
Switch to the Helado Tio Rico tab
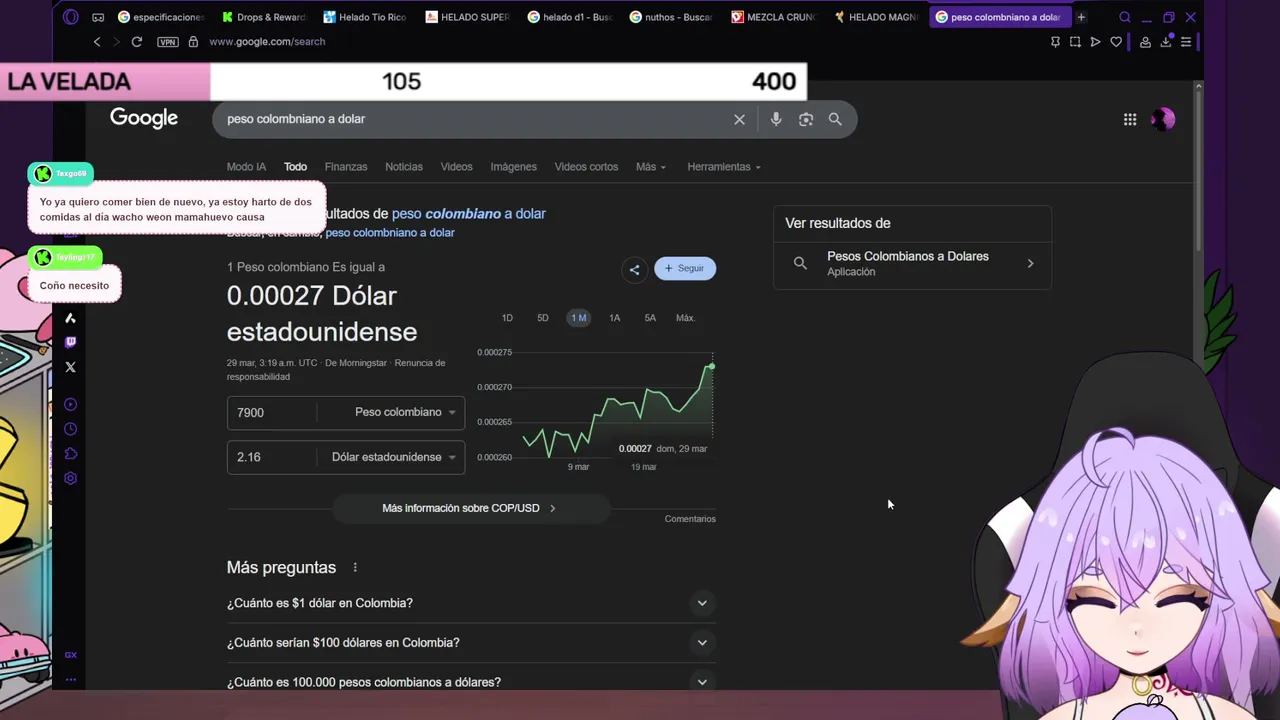coord(365,17)
